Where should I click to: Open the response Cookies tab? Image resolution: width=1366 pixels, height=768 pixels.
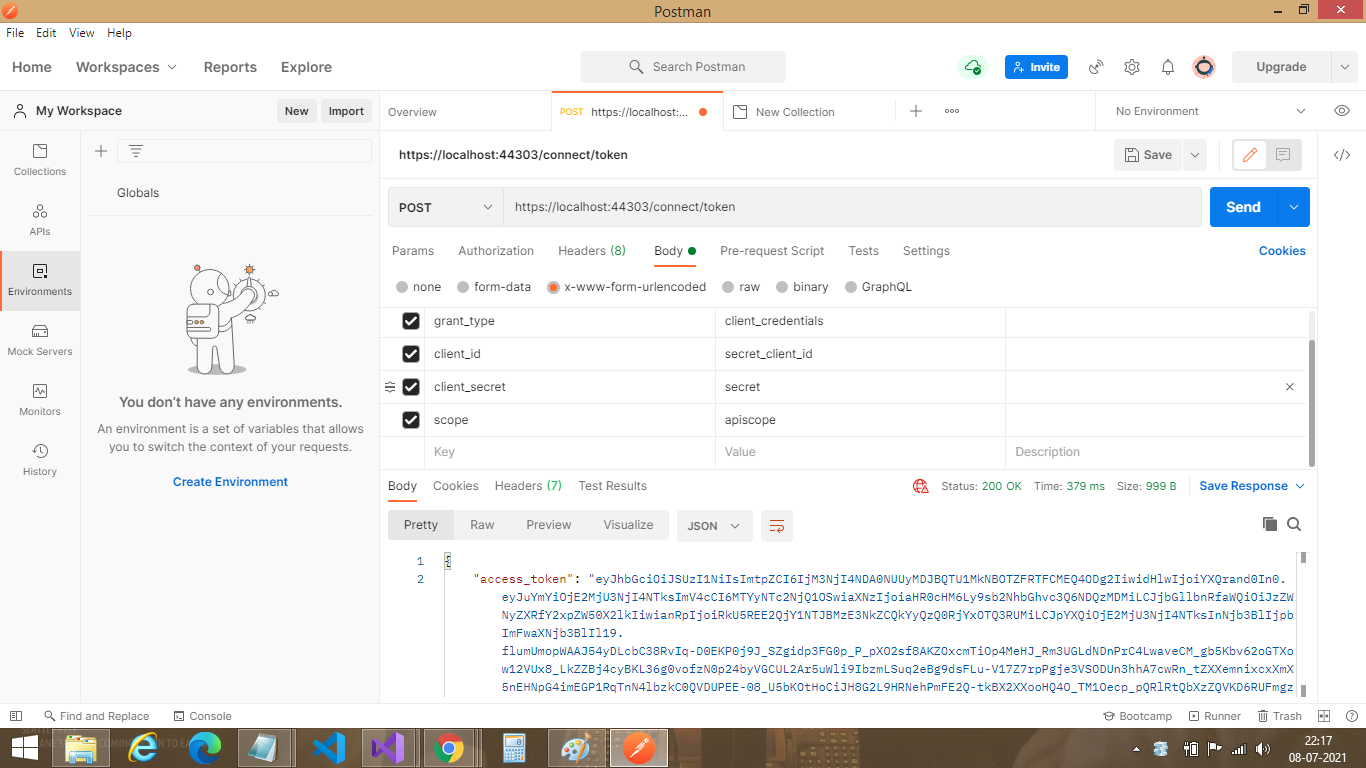click(x=456, y=486)
